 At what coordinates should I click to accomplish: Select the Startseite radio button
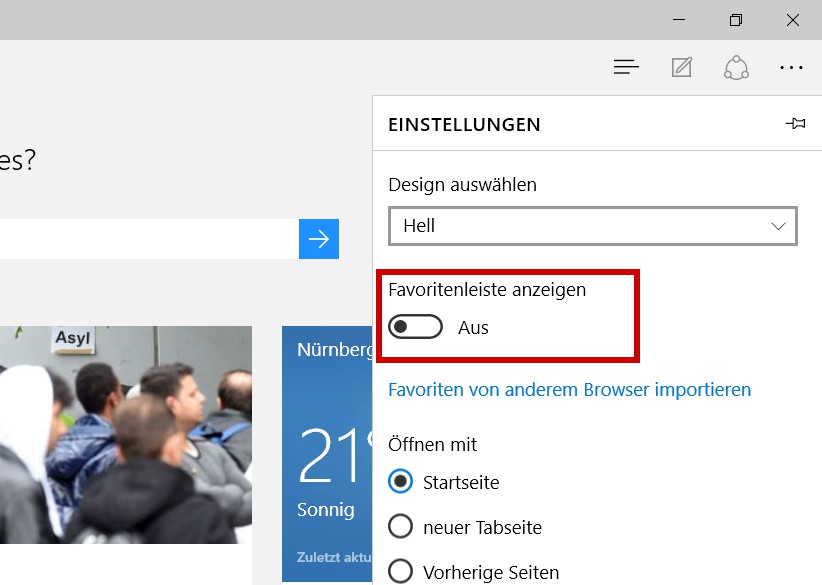(x=400, y=482)
